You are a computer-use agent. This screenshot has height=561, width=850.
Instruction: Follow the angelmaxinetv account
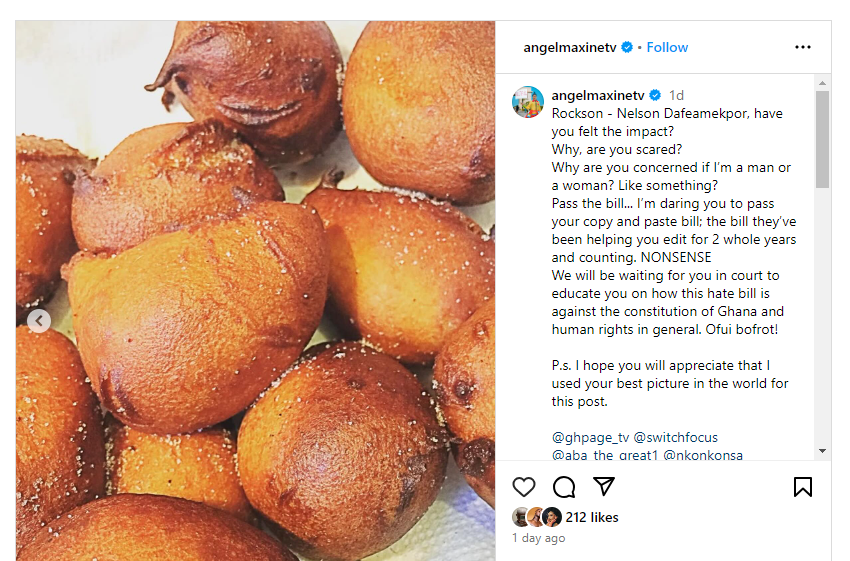pos(667,47)
